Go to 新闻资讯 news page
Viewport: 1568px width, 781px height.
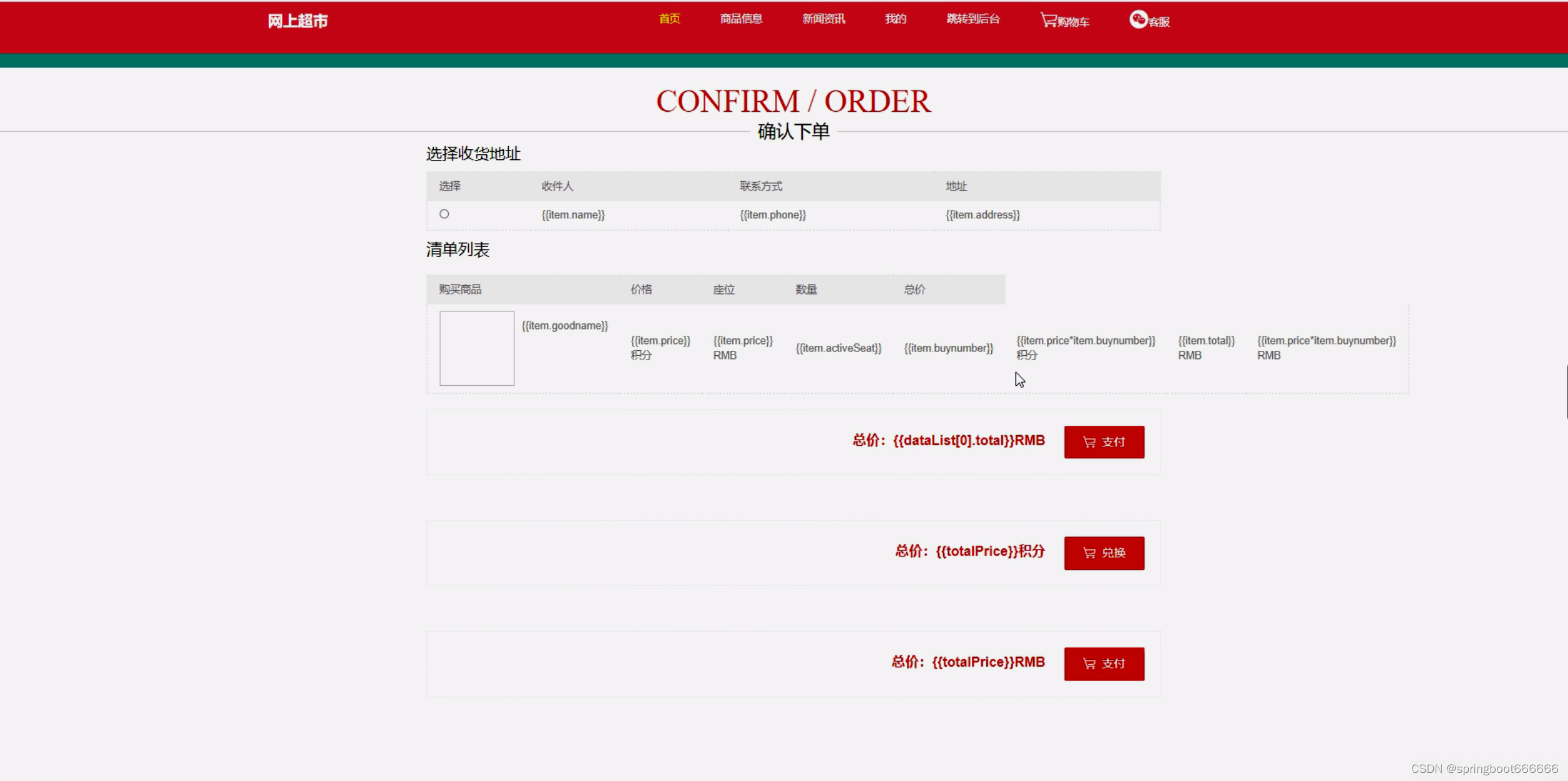click(823, 19)
